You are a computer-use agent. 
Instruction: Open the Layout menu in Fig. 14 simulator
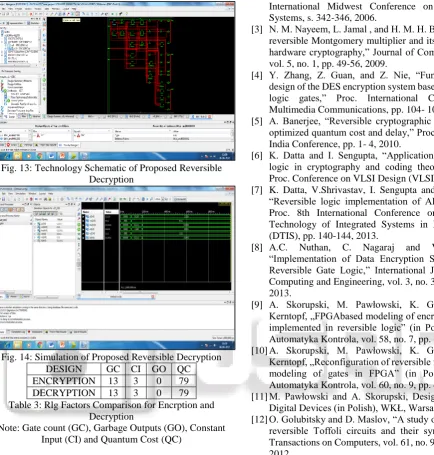pos(42,193)
